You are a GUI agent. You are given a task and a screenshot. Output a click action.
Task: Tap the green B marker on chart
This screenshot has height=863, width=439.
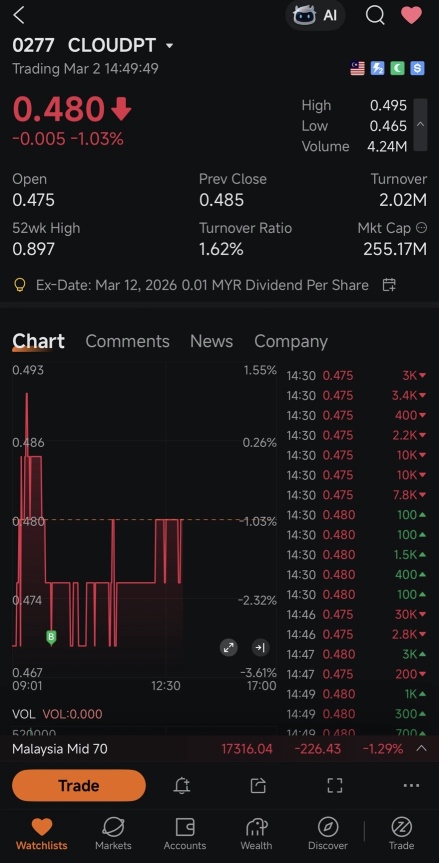click(x=51, y=637)
